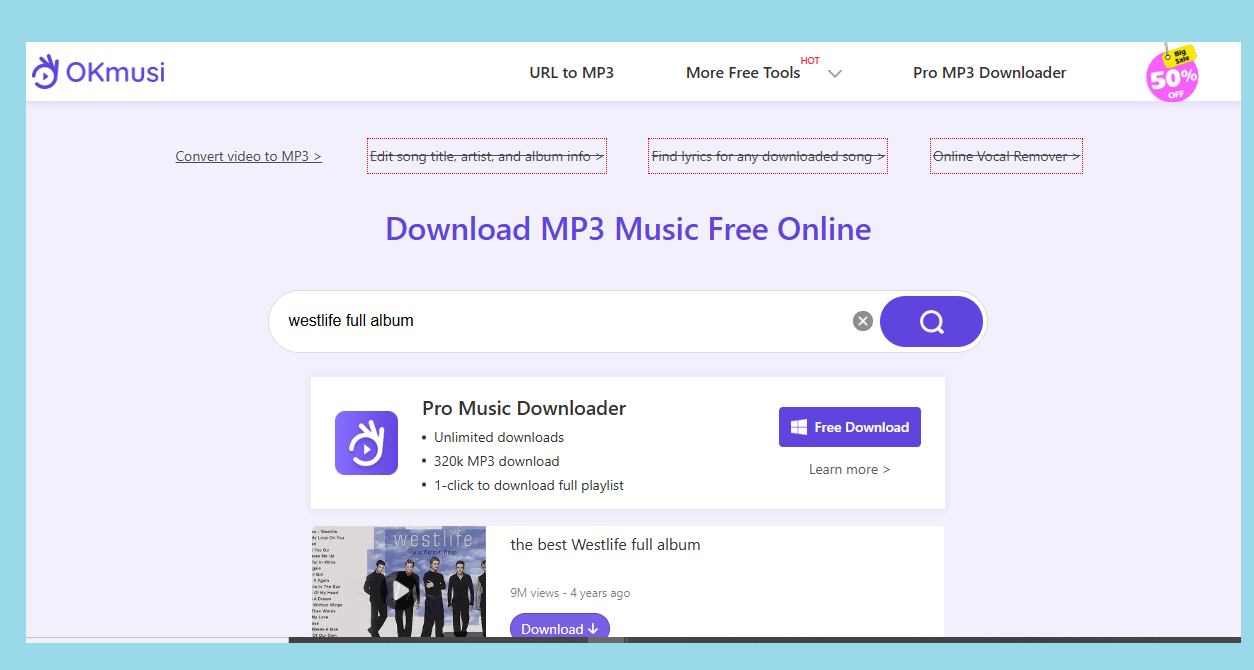Click the Download button for Westlife album
This screenshot has width=1254, height=670.
pos(560,627)
